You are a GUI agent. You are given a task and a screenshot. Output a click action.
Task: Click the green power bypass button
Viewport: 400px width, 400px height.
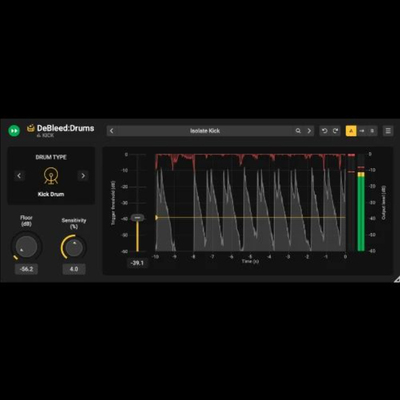[x=14, y=131]
